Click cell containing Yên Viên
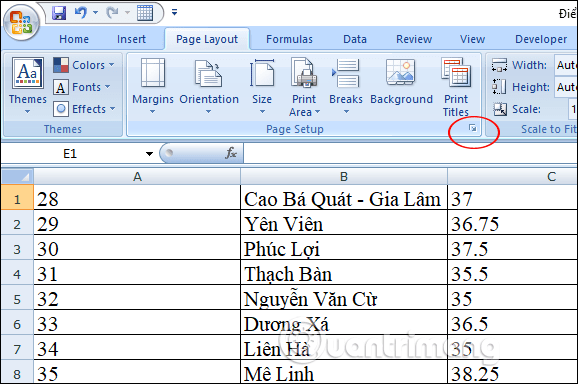578x384 pixels. coord(344,223)
